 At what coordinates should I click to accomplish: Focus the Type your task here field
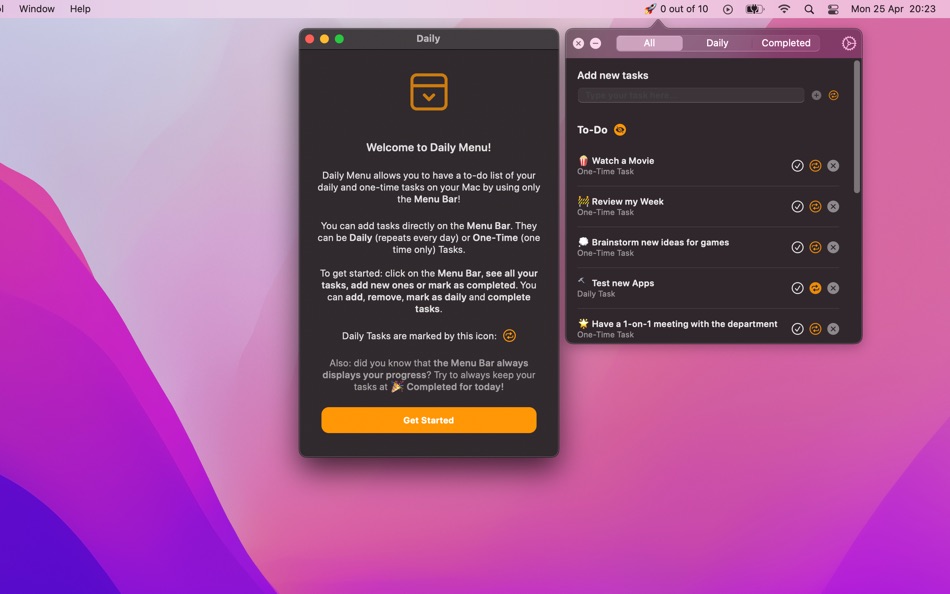(691, 95)
